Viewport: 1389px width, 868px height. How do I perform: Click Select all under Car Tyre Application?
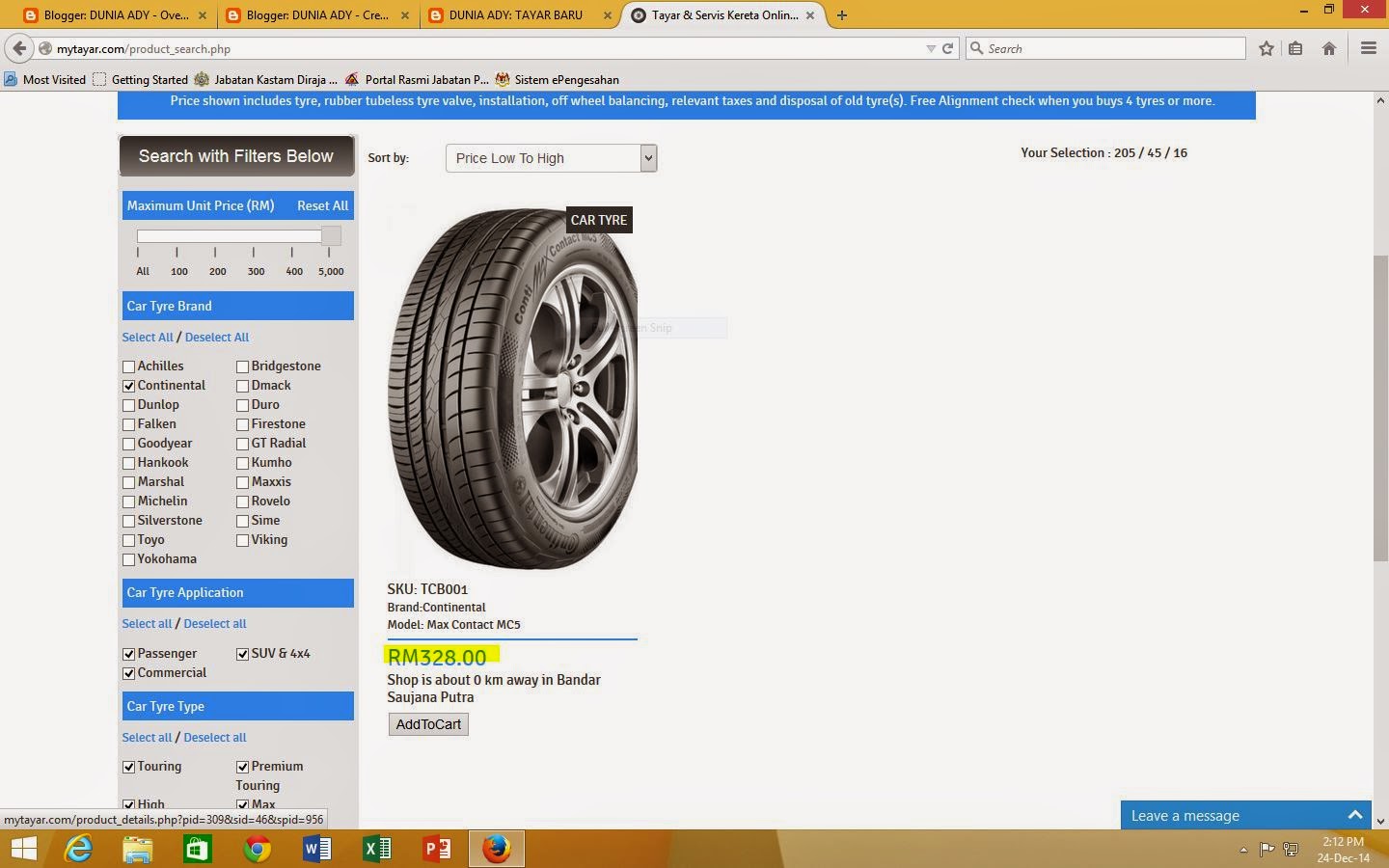pyautogui.click(x=147, y=623)
